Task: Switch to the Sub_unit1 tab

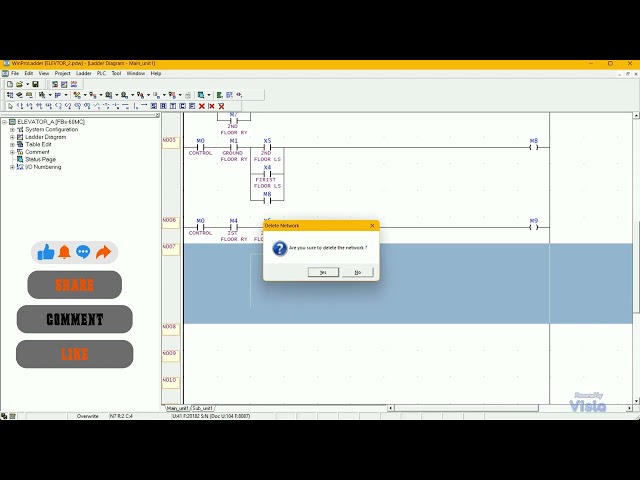Action: pyautogui.click(x=202, y=408)
